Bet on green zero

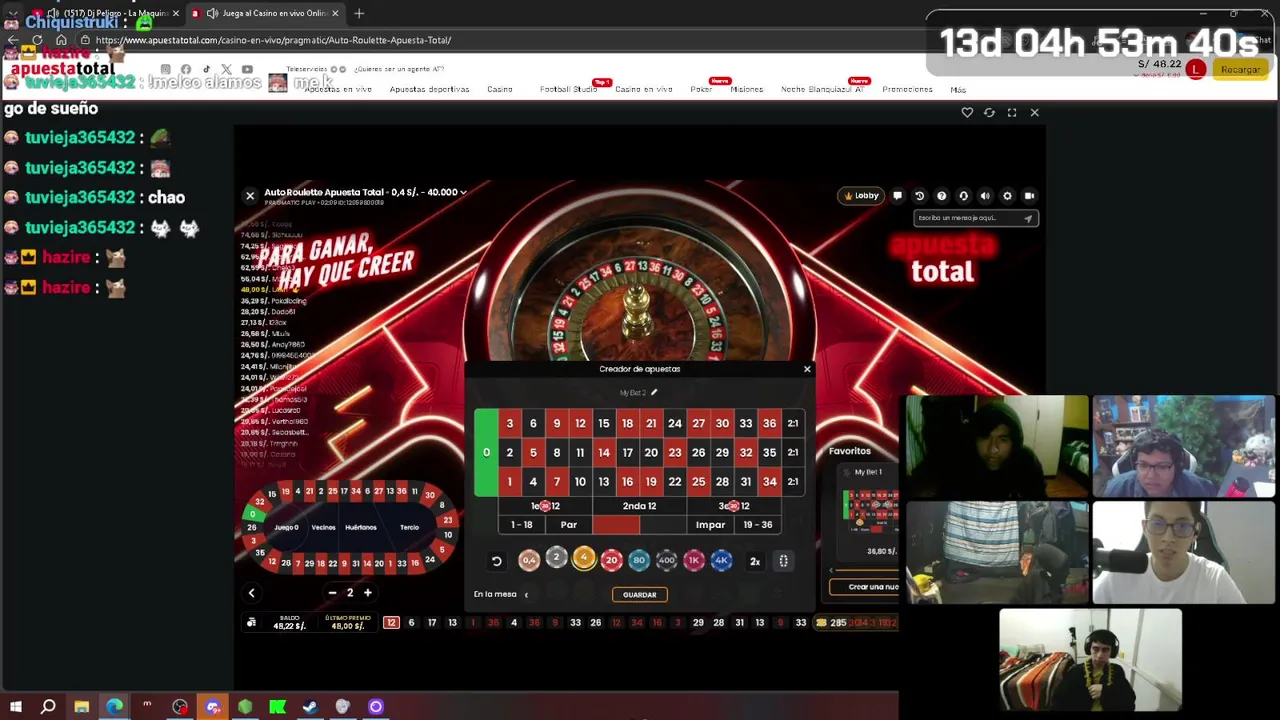486,453
